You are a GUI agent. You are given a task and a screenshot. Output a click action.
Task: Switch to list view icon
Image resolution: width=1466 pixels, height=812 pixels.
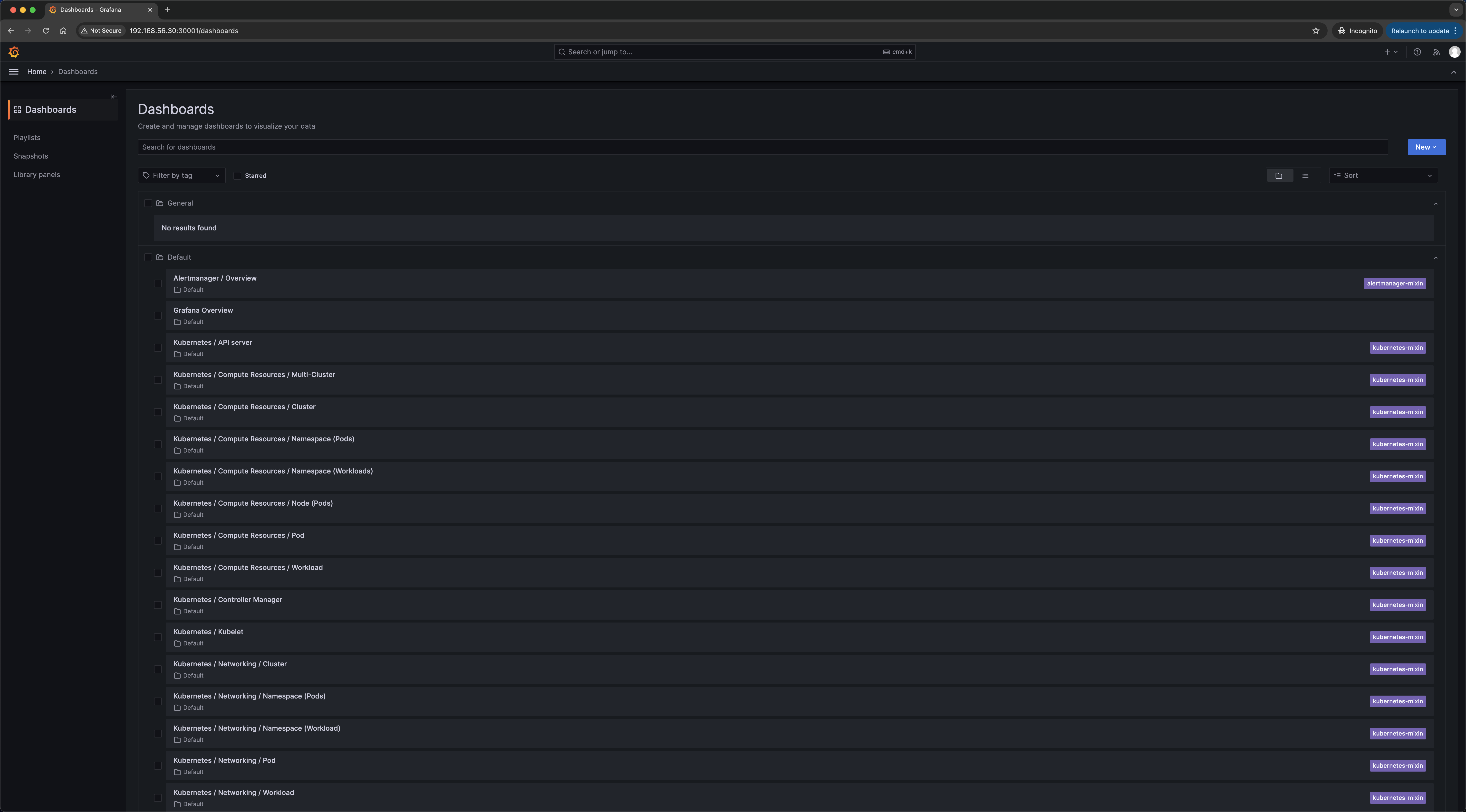(1305, 176)
